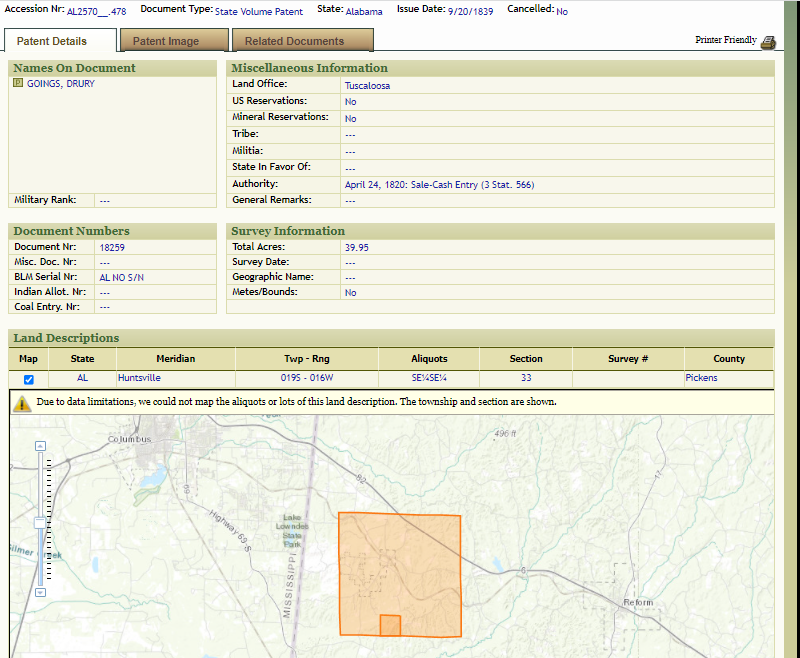Click the Pickens county link

click(x=701, y=378)
